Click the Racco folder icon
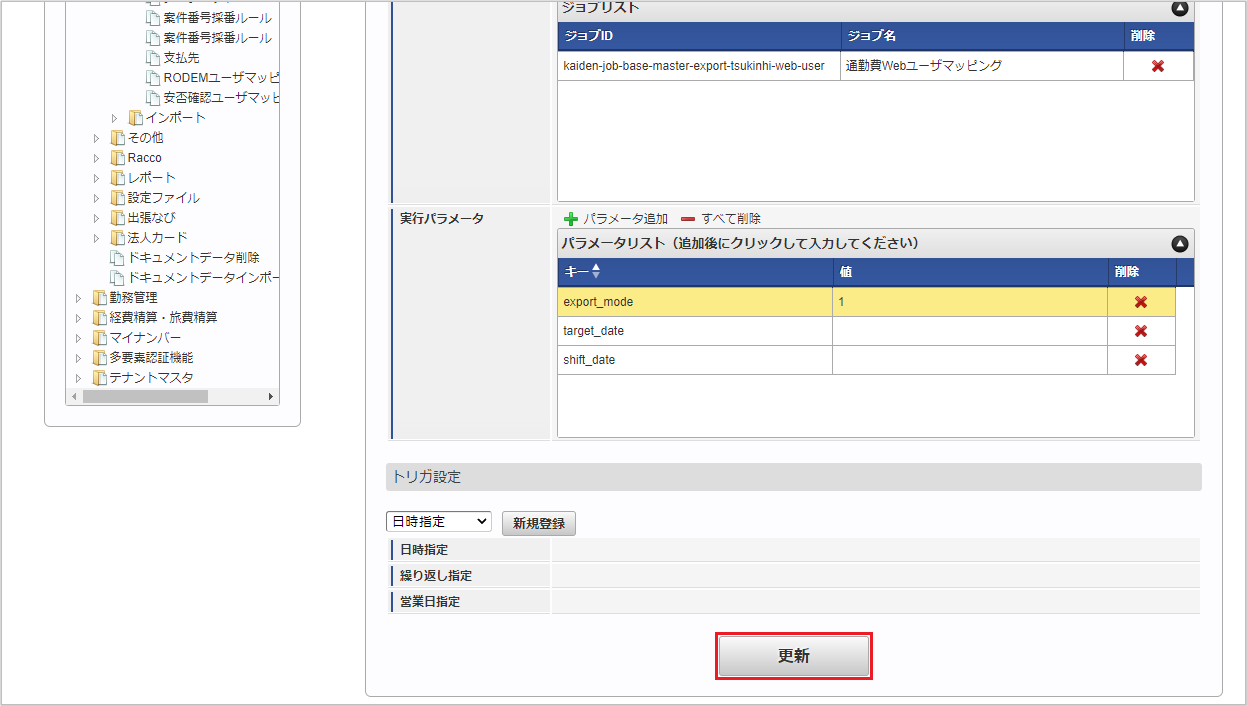The image size is (1247, 706). 117,158
